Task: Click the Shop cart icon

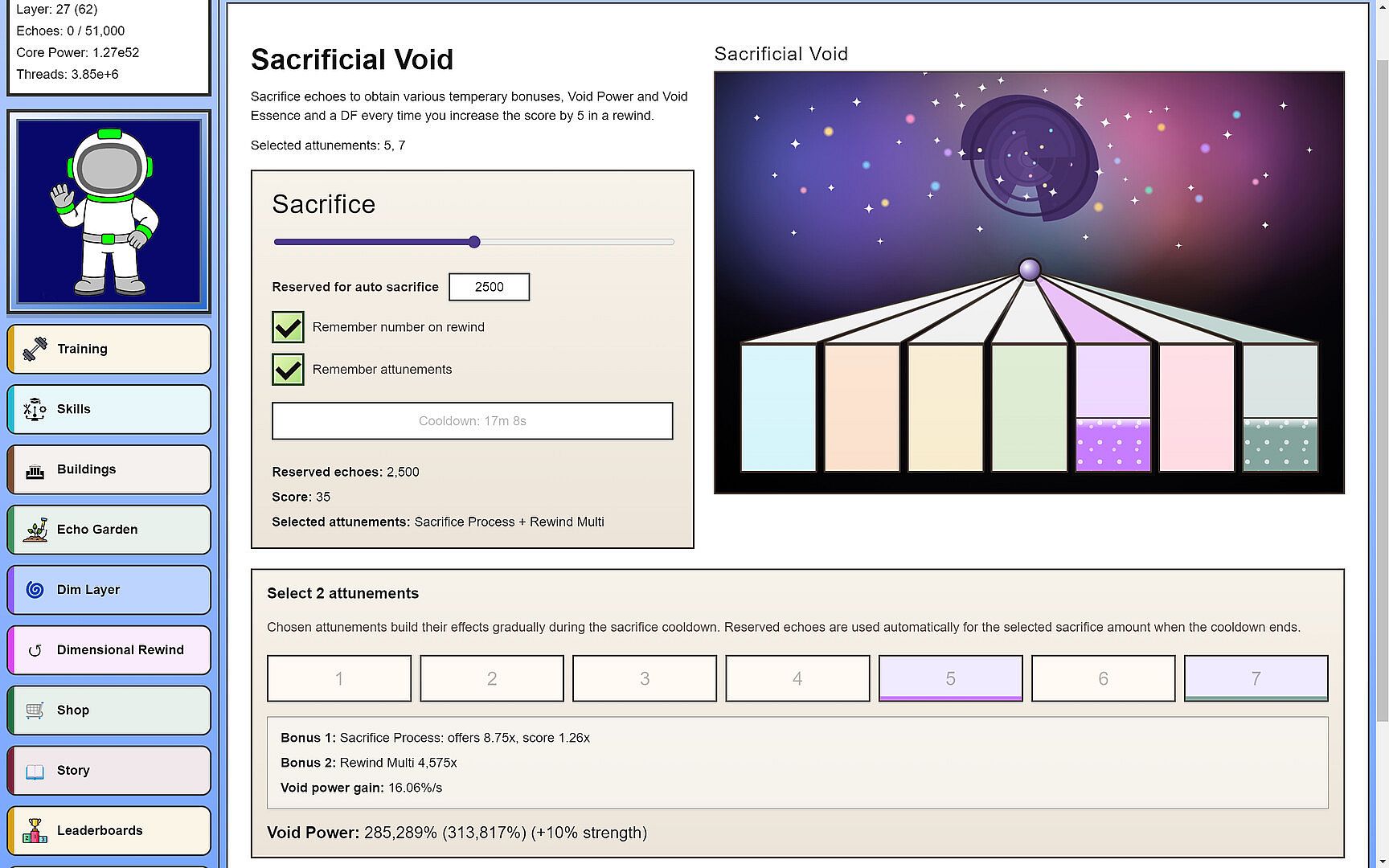Action: pyautogui.click(x=35, y=710)
